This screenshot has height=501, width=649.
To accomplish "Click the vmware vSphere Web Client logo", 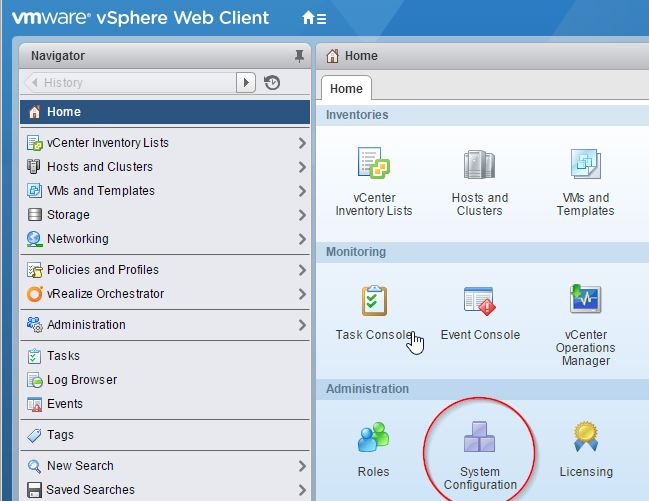I will point(141,18).
